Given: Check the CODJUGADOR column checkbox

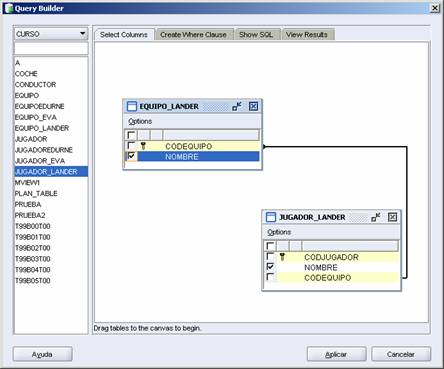Looking at the screenshot, I should (x=270, y=256).
